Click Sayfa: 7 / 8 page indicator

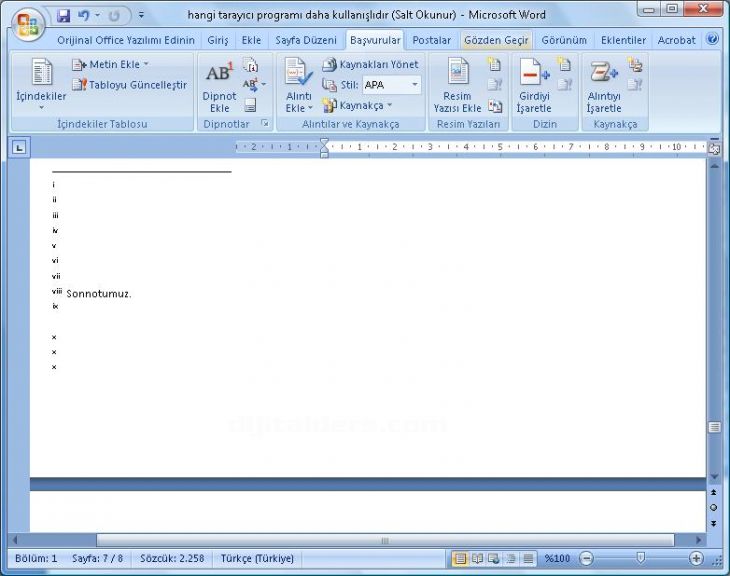point(97,558)
